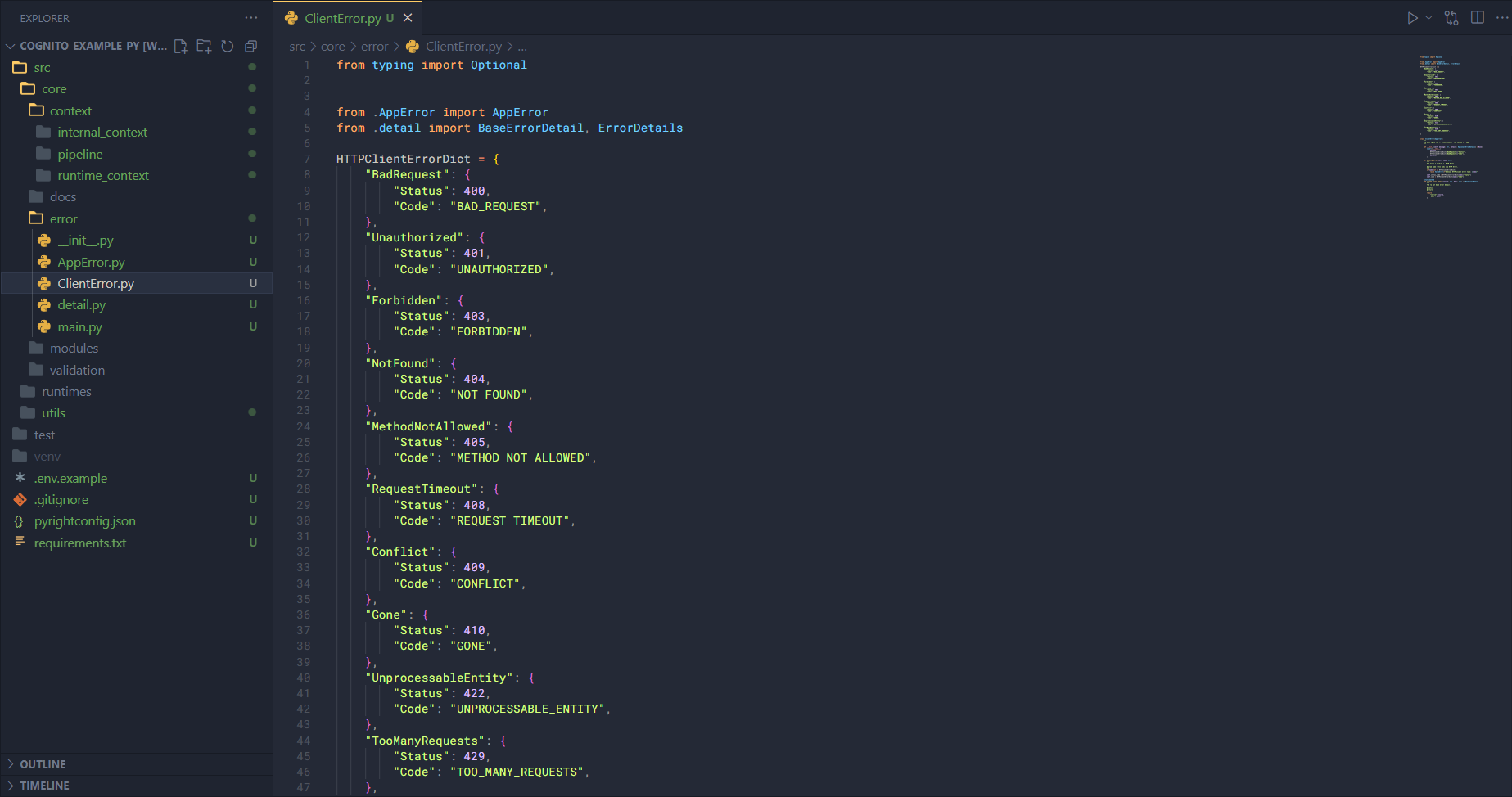Expand the Timeline section
This screenshot has width=1512, height=797.
(x=44, y=786)
